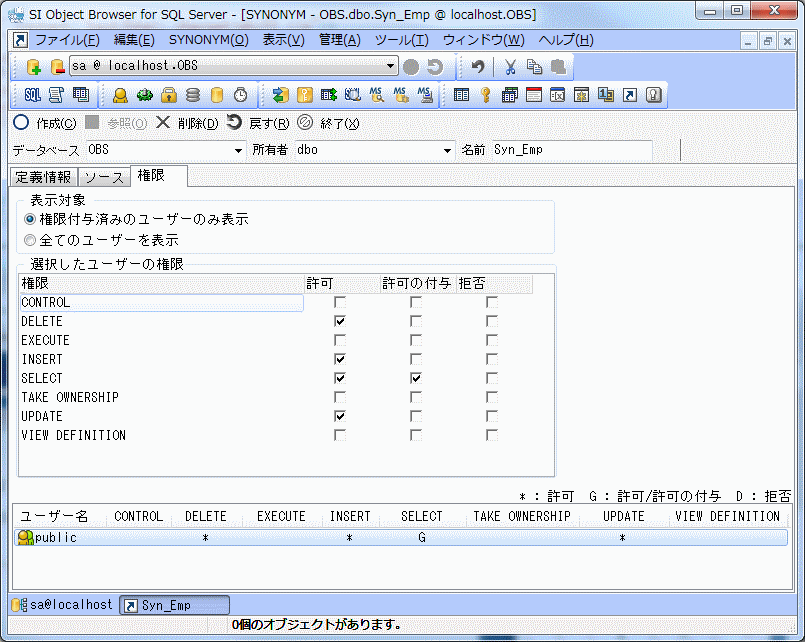Click the clock schedule icon

click(x=241, y=95)
